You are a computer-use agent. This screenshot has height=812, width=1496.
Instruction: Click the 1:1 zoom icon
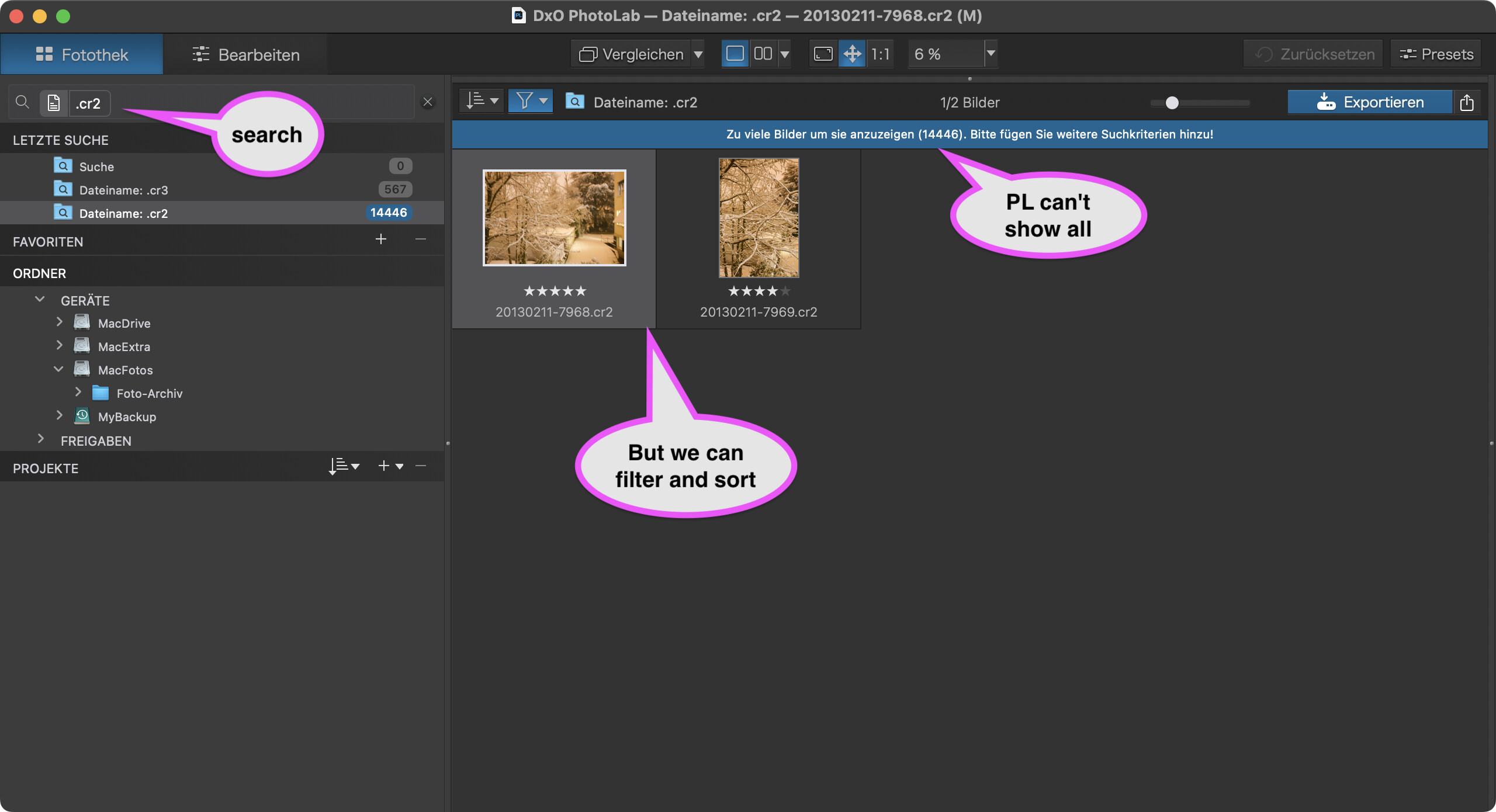click(880, 54)
